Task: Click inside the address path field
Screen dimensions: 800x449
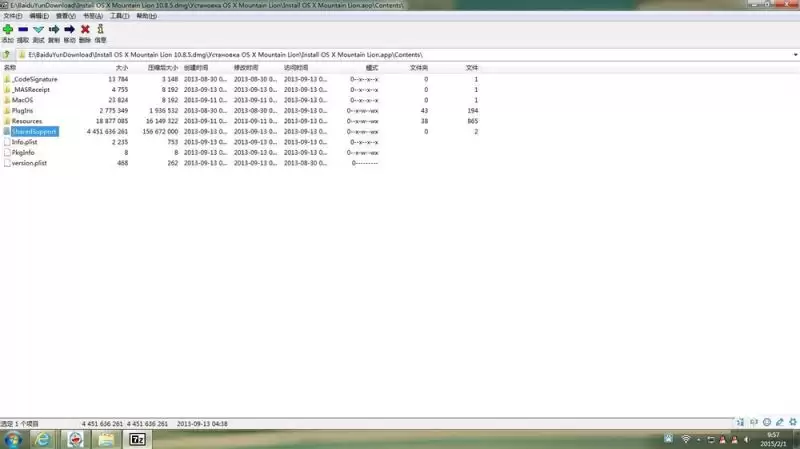Action: click(x=403, y=55)
